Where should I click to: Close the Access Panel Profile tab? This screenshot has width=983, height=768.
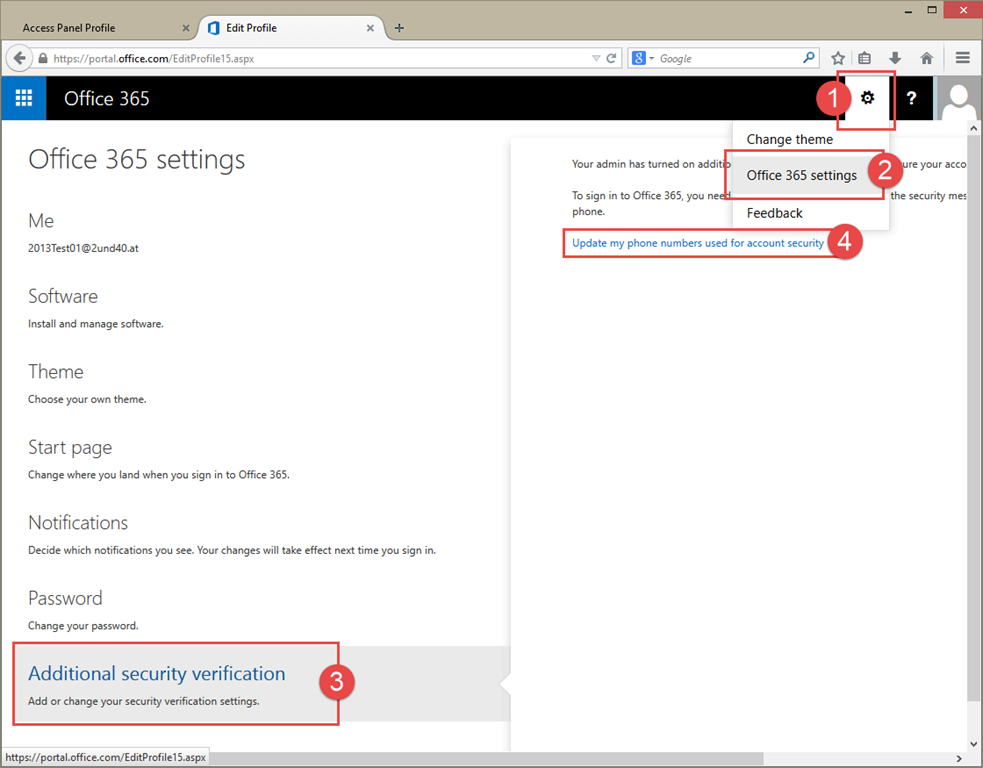186,28
